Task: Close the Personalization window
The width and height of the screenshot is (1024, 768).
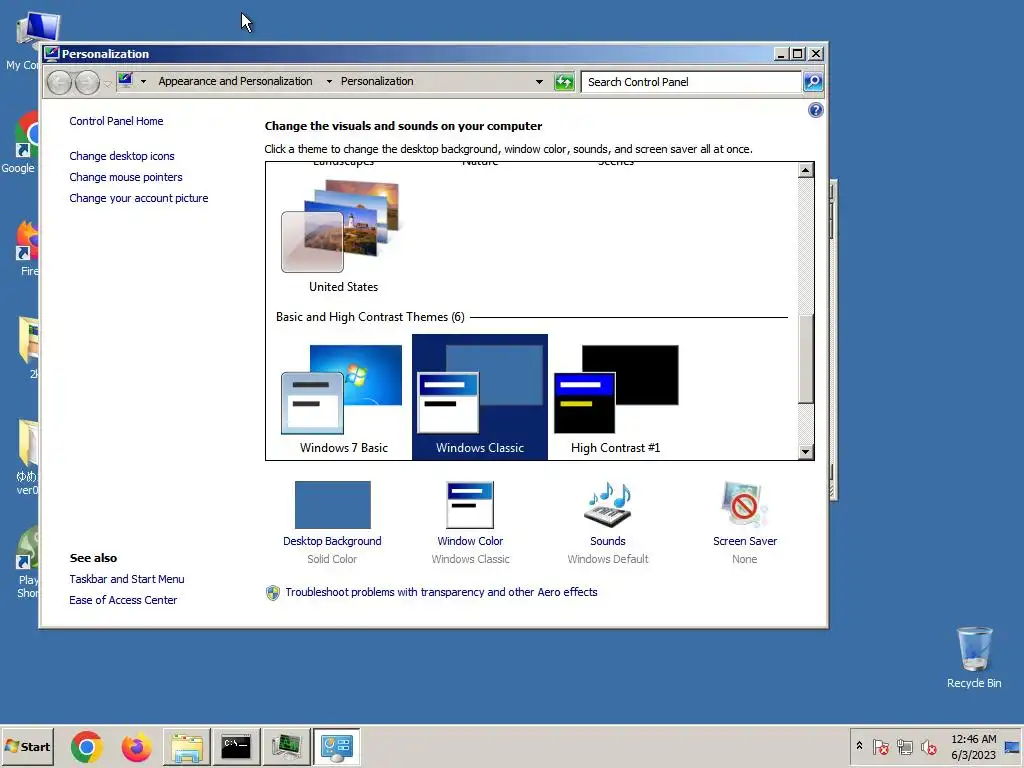Action: pos(816,54)
